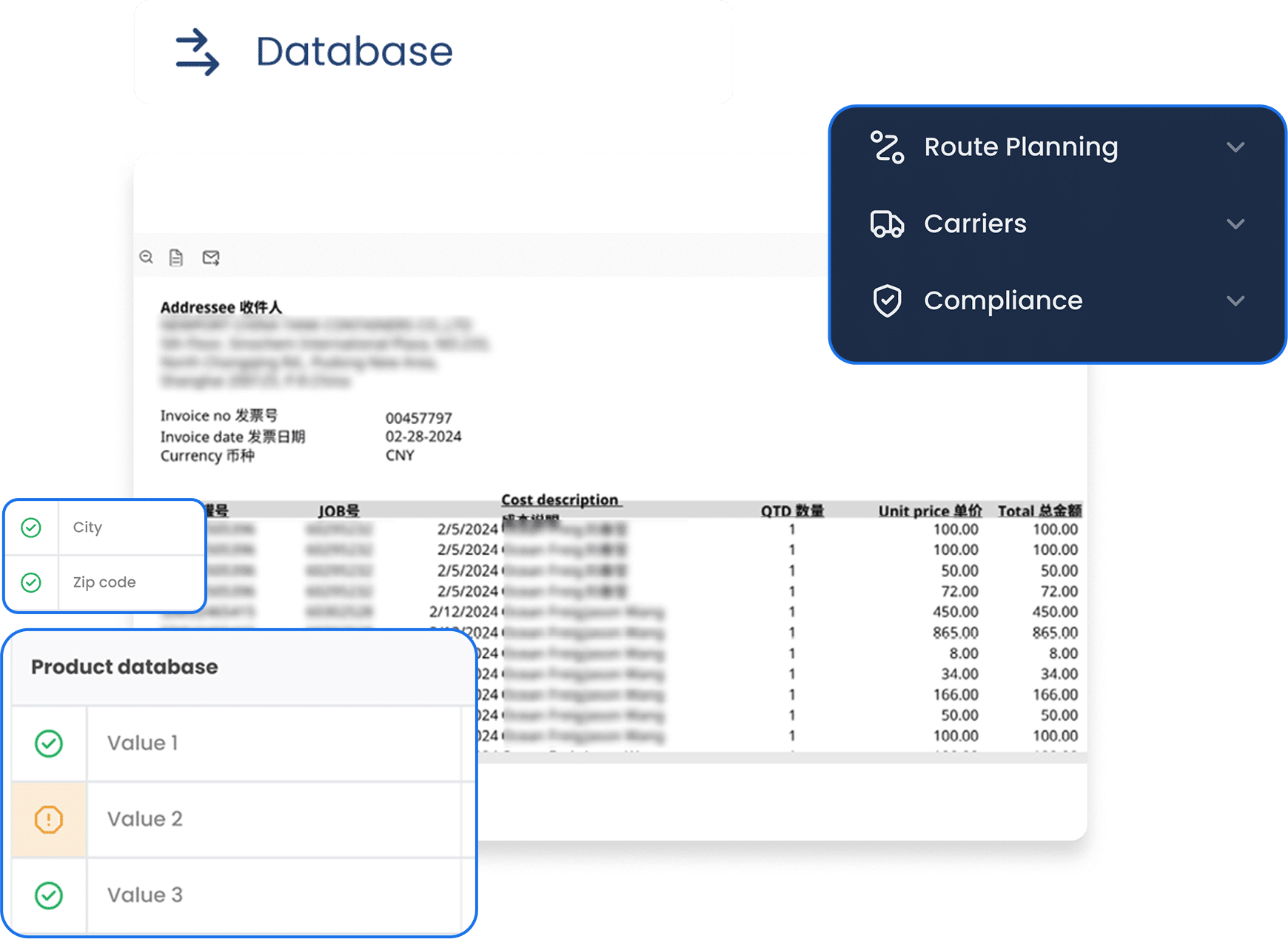The image size is (1288, 939).
Task: Click the Route Planning path icon
Action: tap(887, 147)
